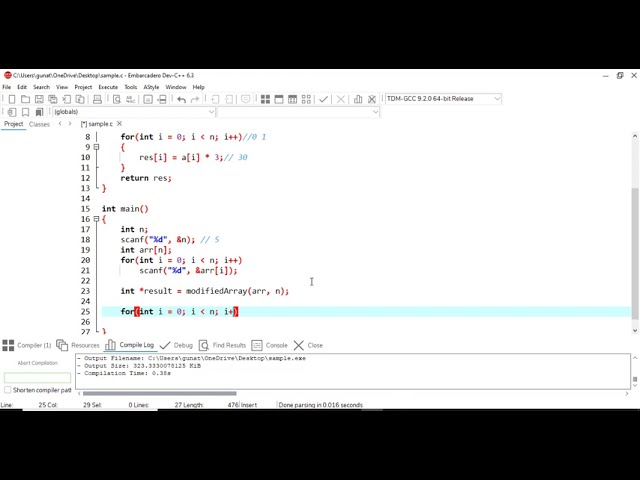Screen dimensions: 640x480
Task: Switch to the Classes side tab
Action: coord(39,124)
